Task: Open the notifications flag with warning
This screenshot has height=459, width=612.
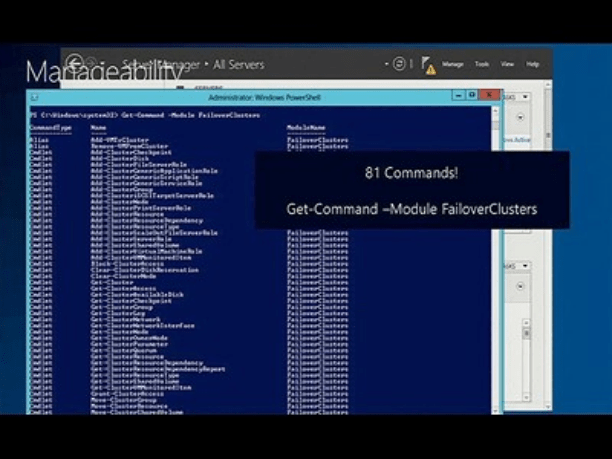Action: tap(428, 65)
